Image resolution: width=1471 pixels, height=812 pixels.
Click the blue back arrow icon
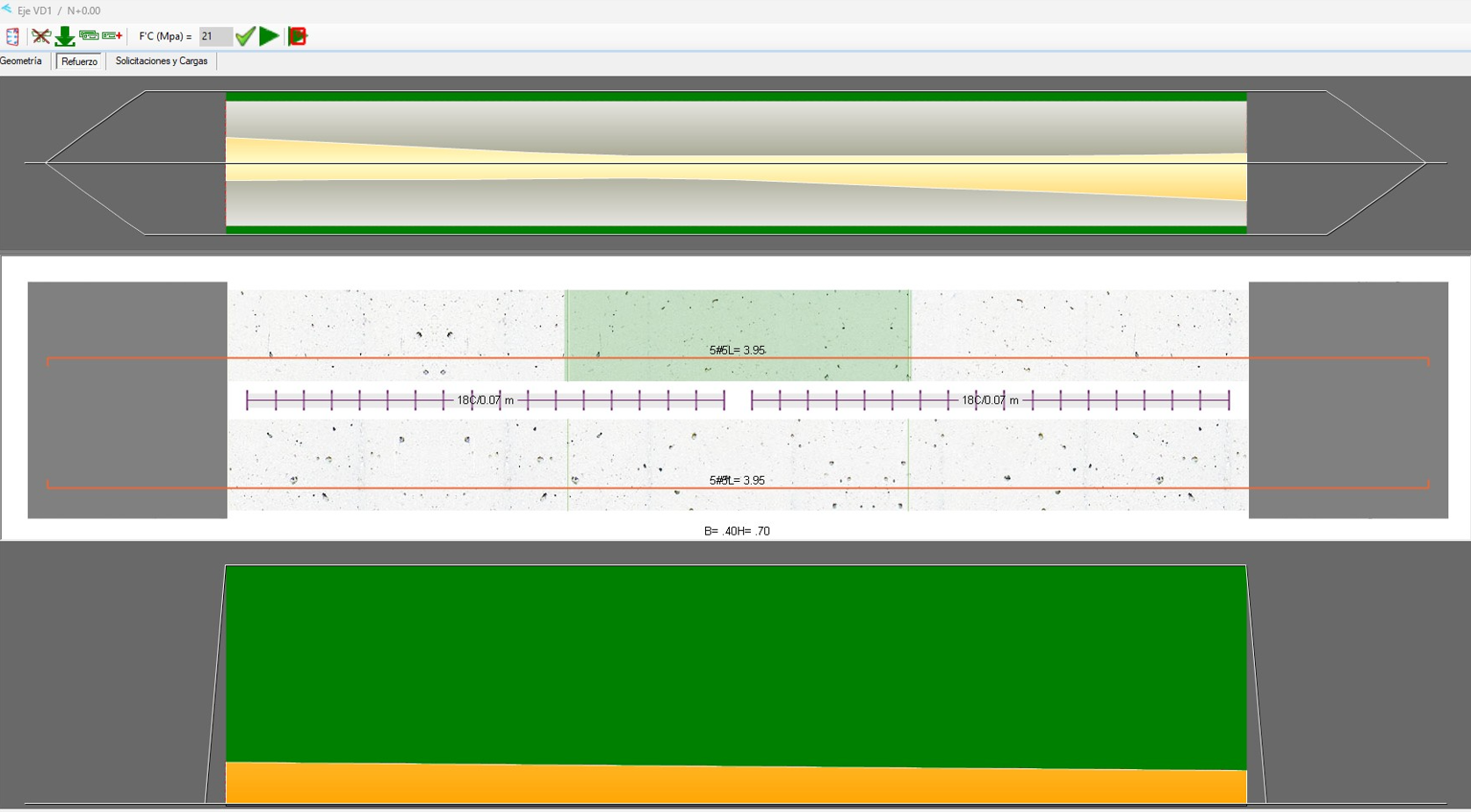7,10
